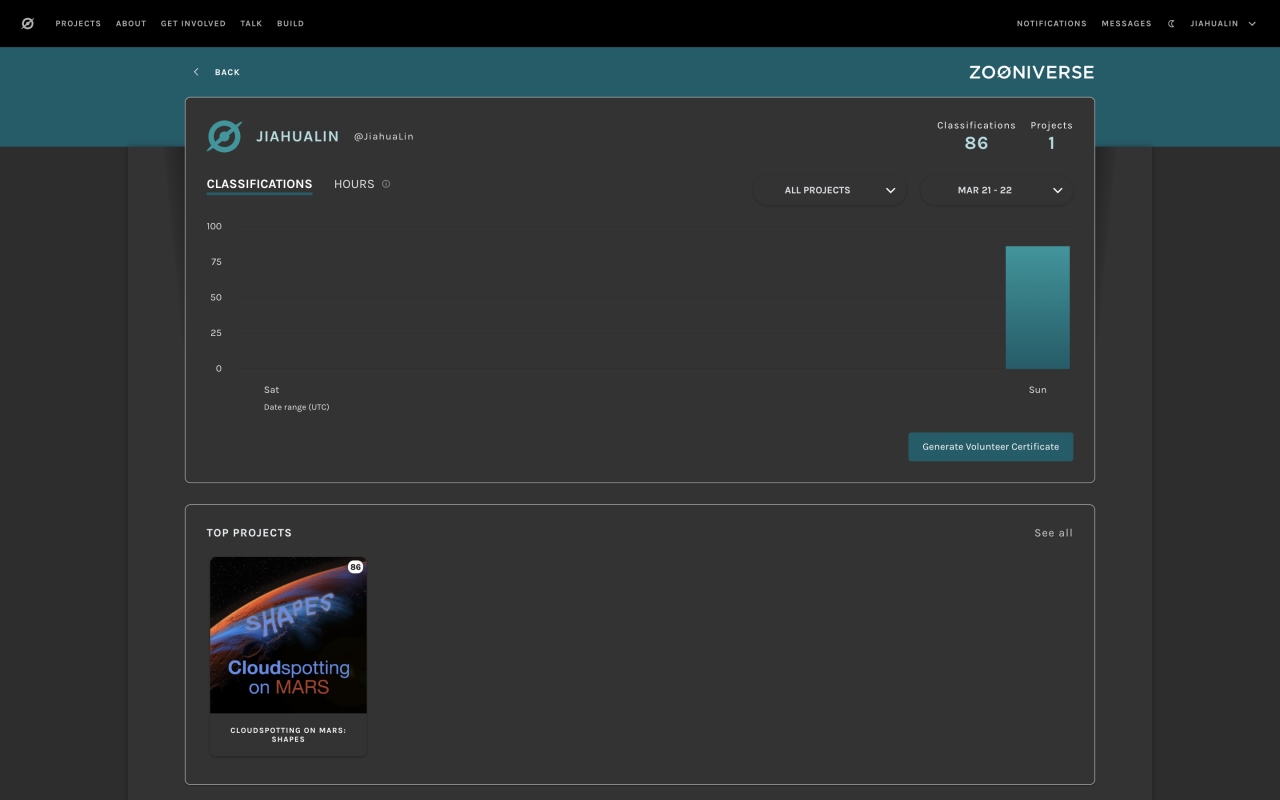Click the Zooniverse logo icon in the navbar
The width and height of the screenshot is (1280, 800).
click(x=28, y=24)
